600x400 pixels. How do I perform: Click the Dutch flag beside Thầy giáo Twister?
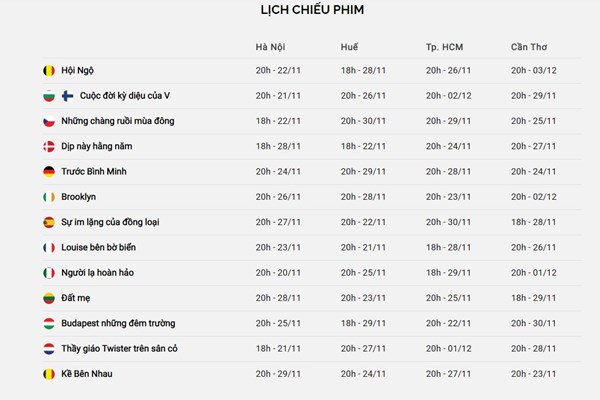pyautogui.click(x=49, y=349)
